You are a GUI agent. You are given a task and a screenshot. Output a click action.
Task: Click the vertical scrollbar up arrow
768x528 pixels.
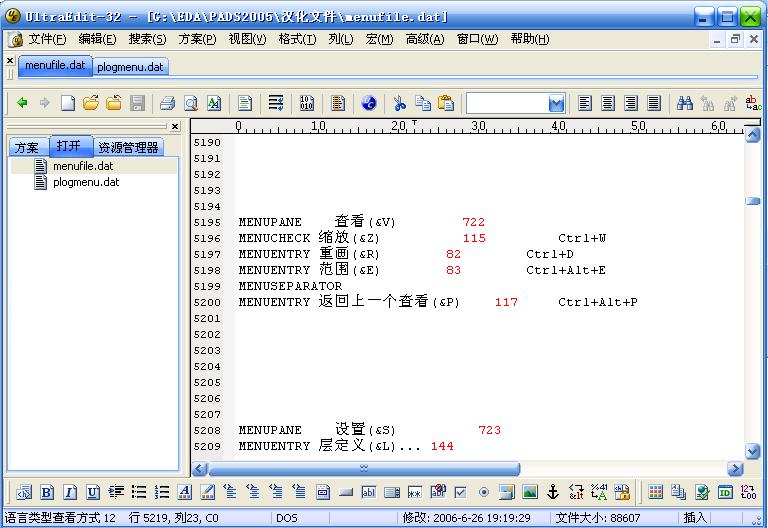tap(752, 135)
